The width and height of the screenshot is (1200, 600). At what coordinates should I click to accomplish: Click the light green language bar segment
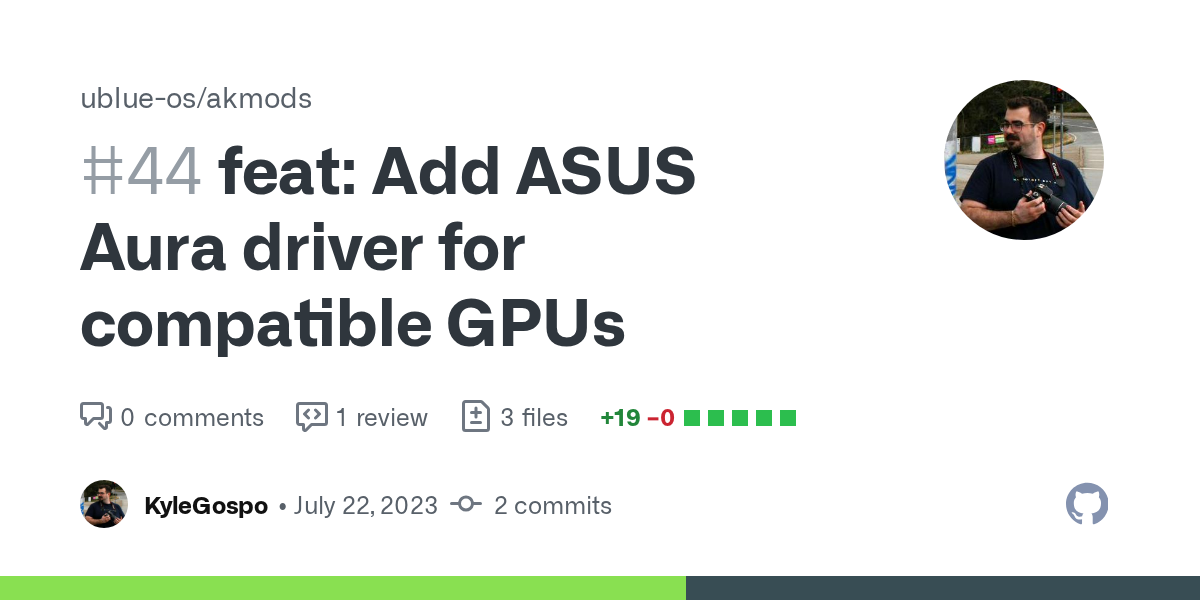point(342,588)
